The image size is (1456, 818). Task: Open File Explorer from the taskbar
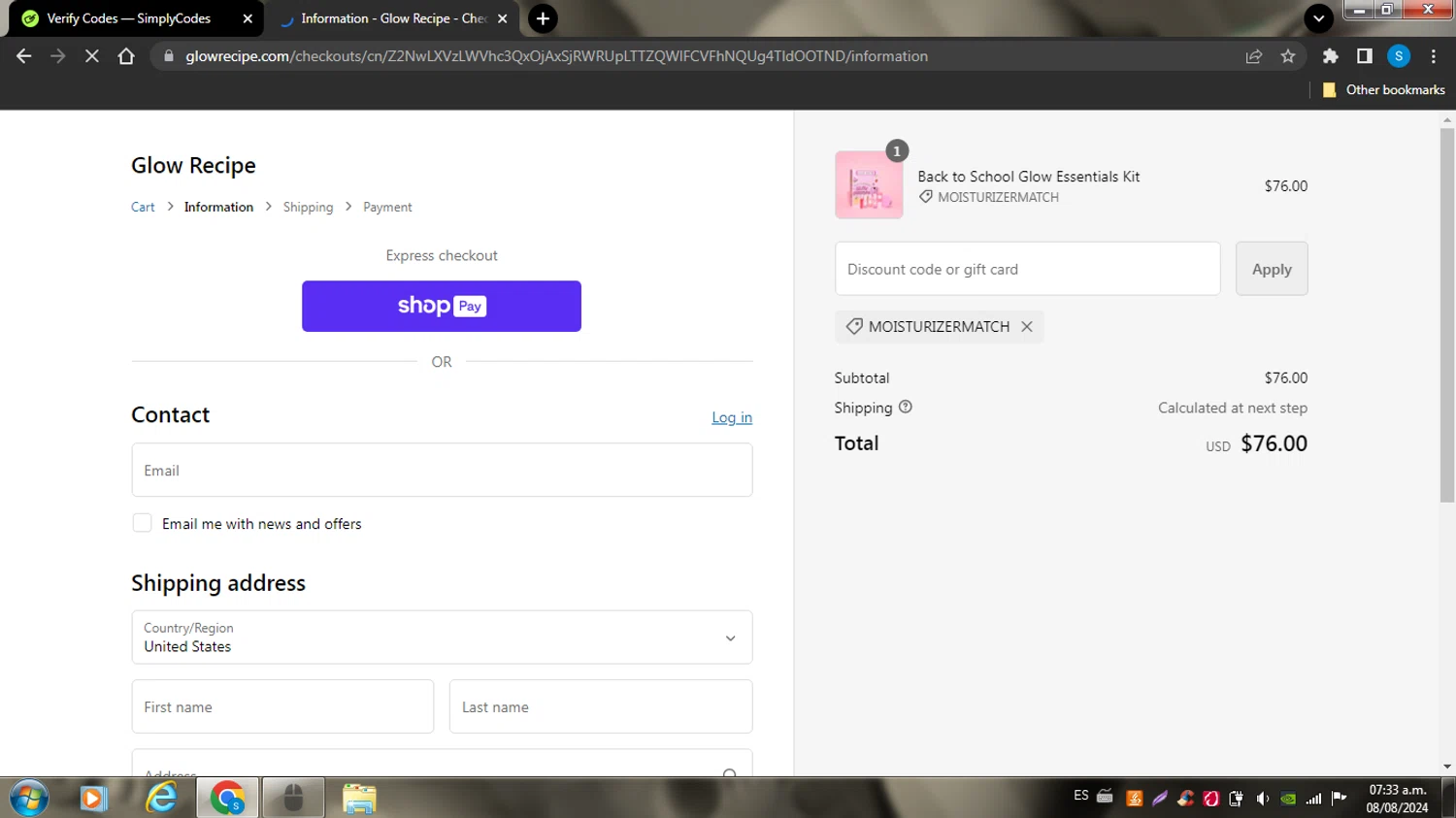tap(359, 798)
